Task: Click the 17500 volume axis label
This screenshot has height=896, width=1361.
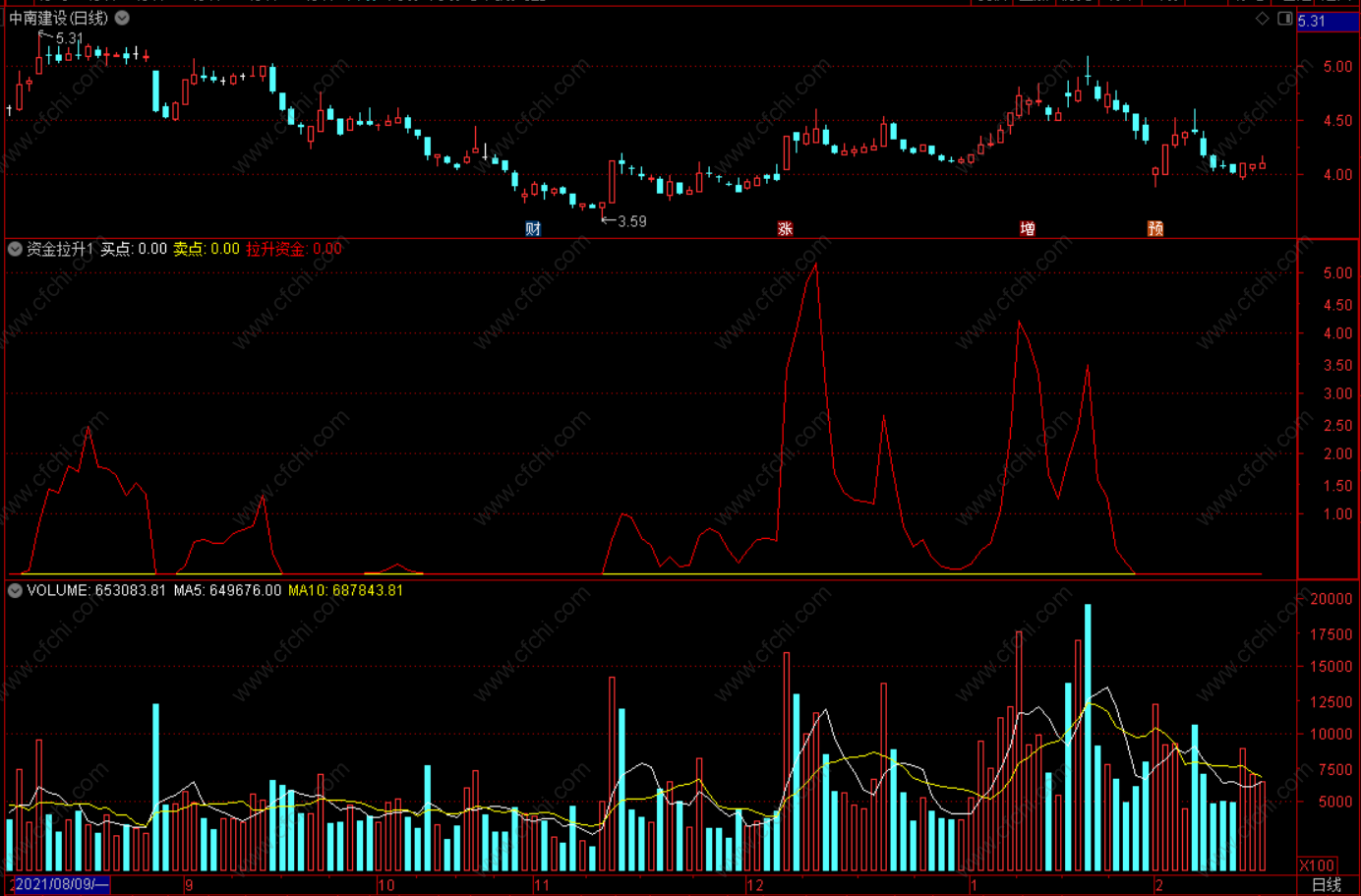Action: [x=1331, y=634]
